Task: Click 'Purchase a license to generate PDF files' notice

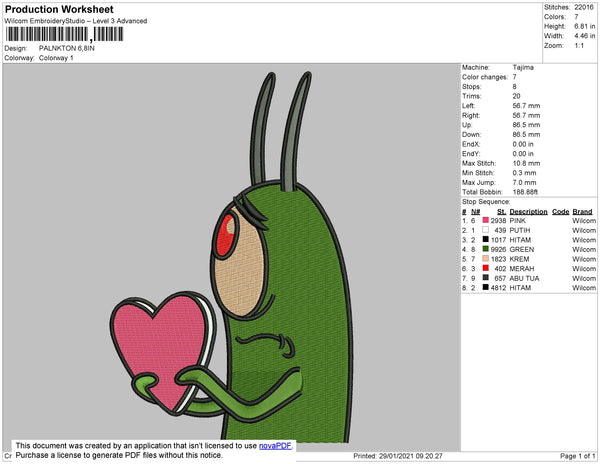Action: [x=119, y=455]
